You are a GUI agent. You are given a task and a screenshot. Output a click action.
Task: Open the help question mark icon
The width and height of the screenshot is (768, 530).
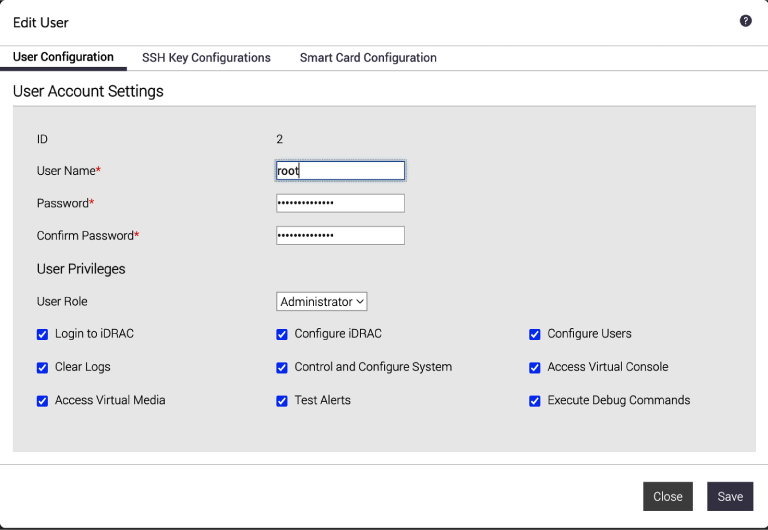pyautogui.click(x=745, y=21)
